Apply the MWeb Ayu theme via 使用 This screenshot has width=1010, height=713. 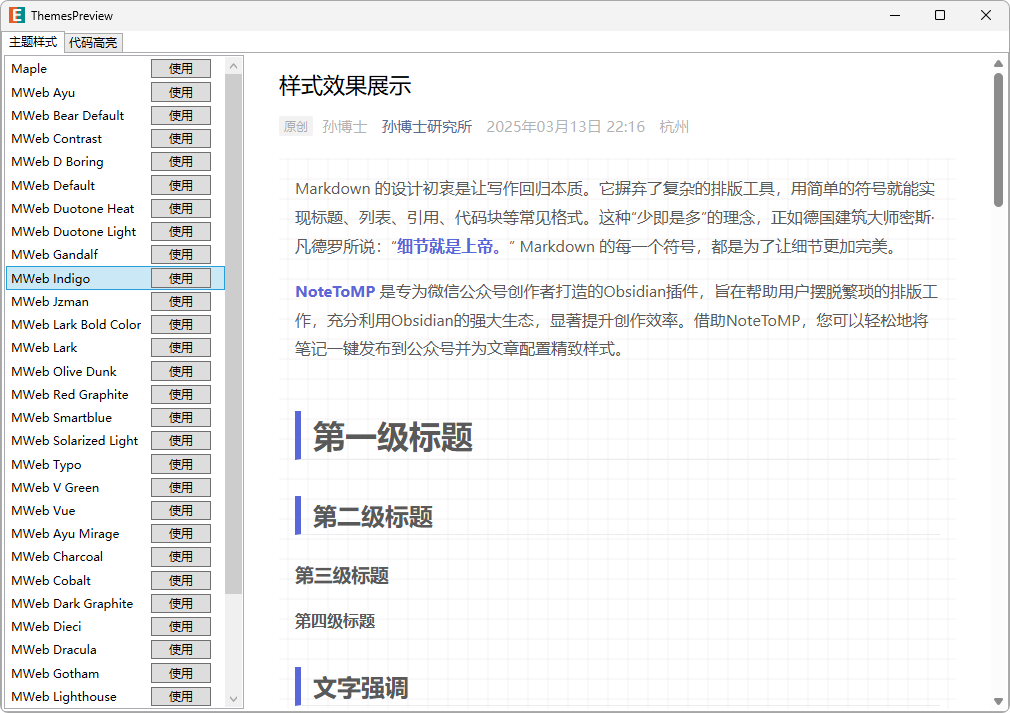click(x=181, y=92)
